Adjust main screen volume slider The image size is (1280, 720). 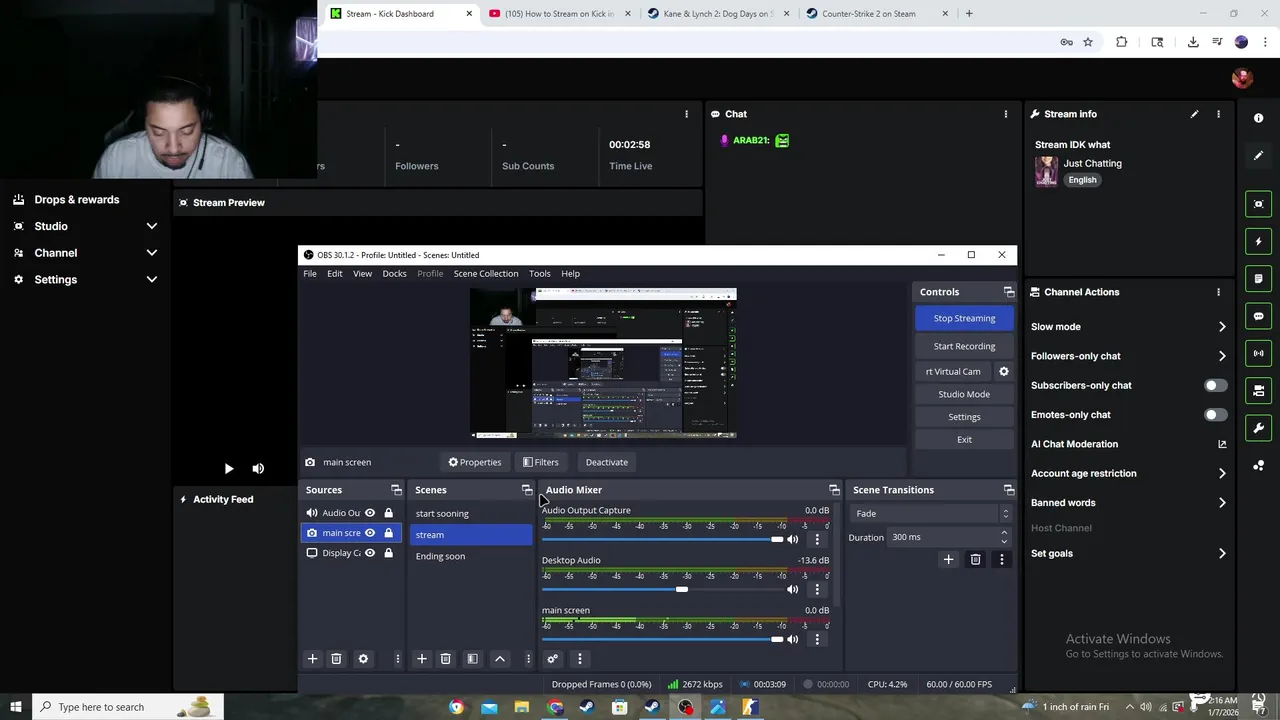point(777,639)
